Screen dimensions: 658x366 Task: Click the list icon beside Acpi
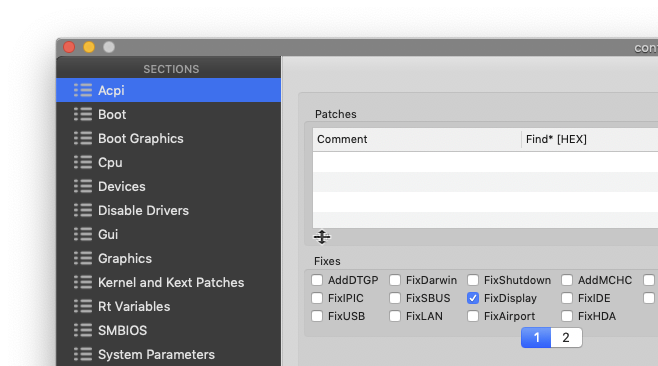83,90
